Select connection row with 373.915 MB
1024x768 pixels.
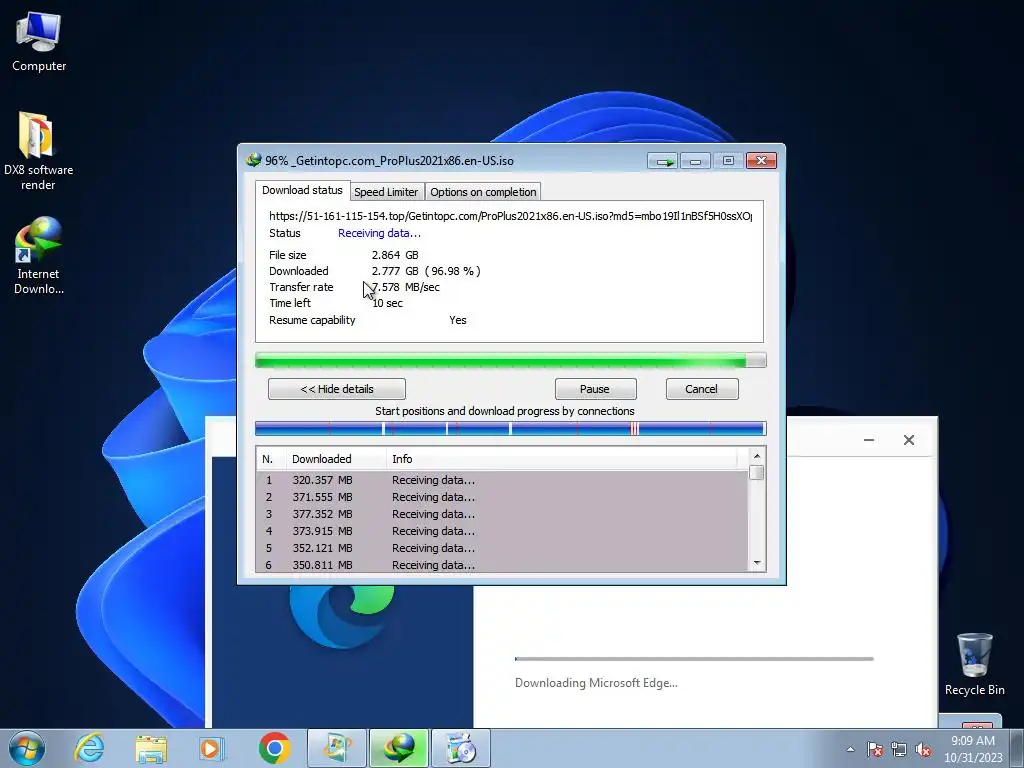pos(502,531)
